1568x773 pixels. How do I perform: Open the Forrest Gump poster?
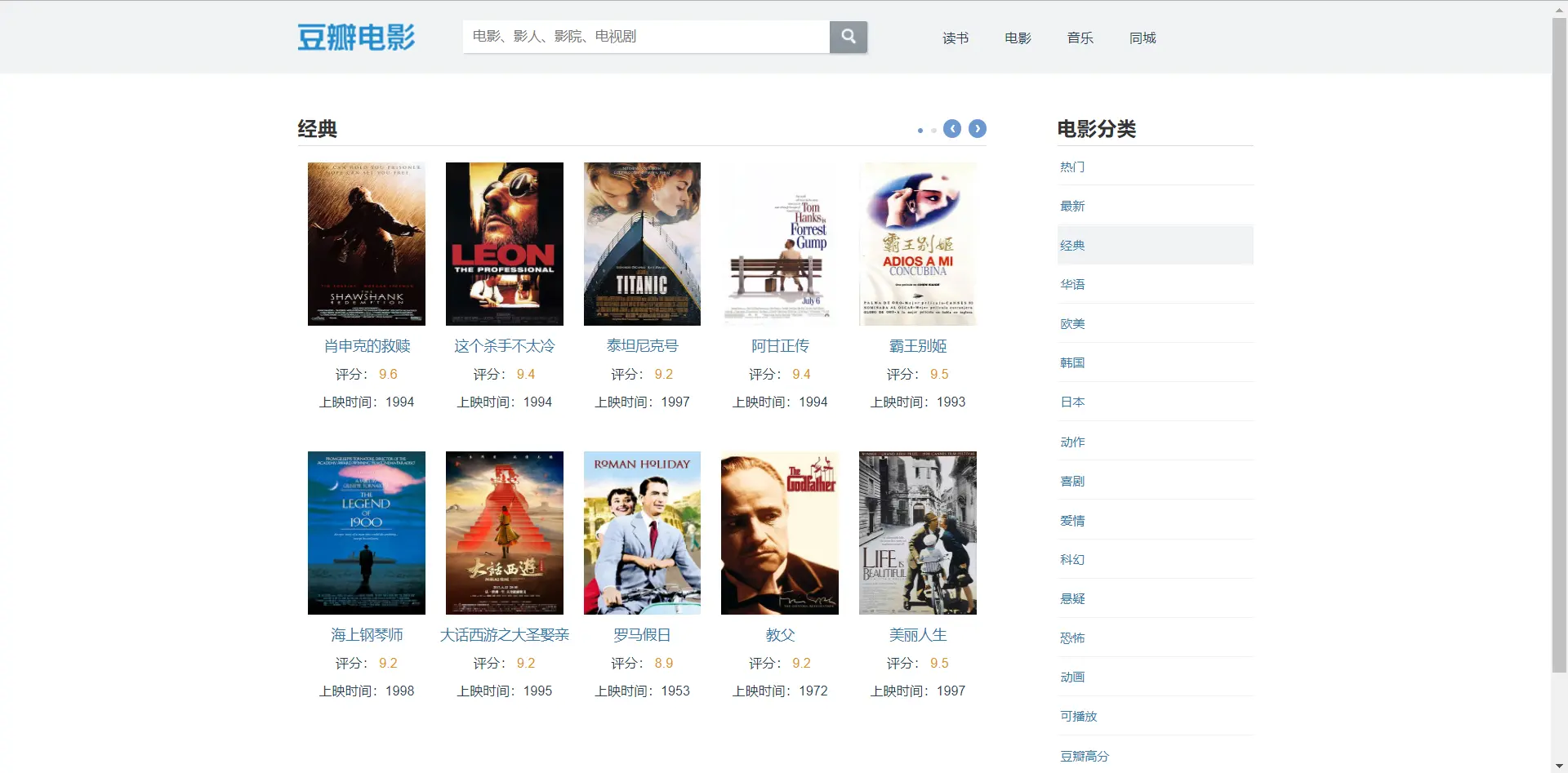point(780,244)
